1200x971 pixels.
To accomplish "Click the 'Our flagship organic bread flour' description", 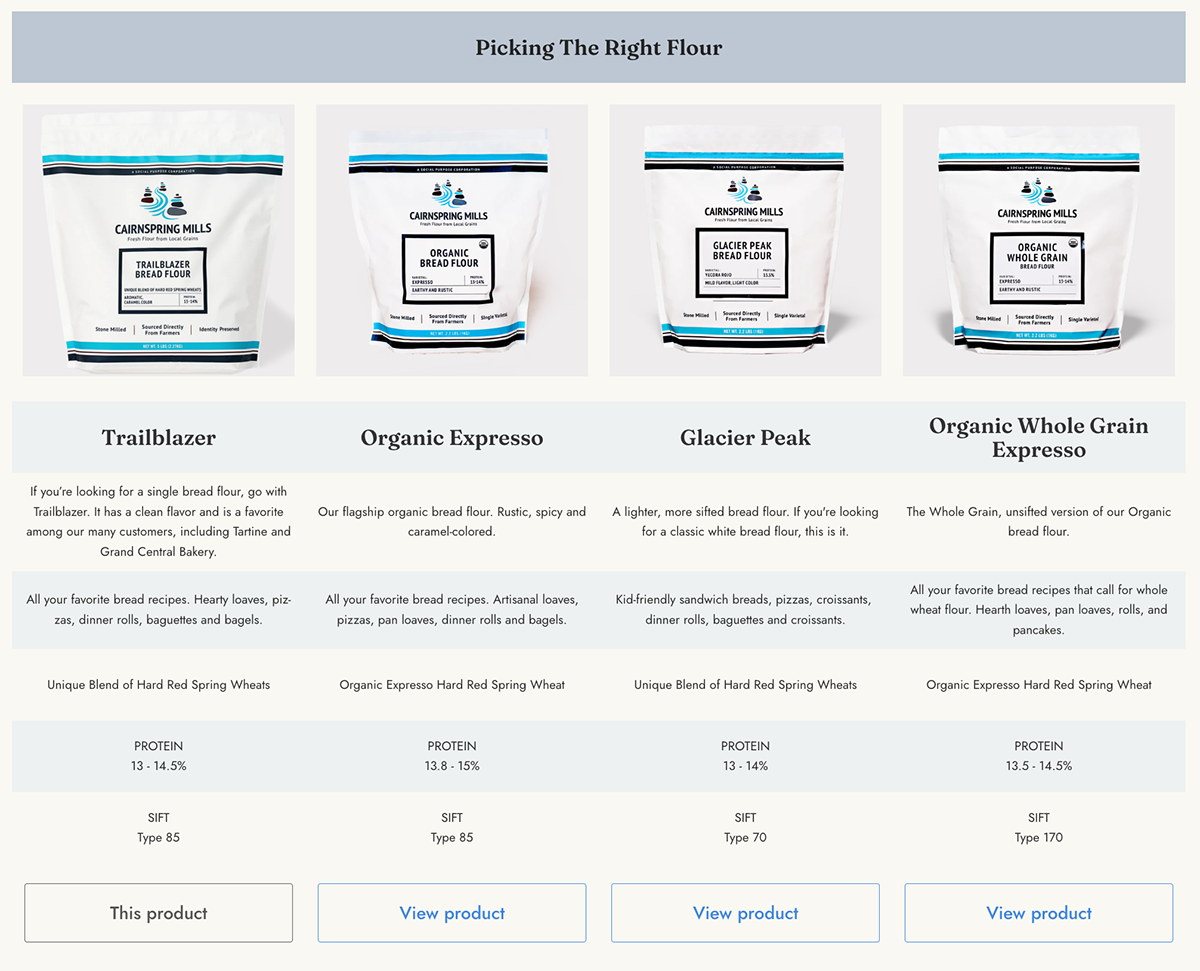I will (x=452, y=521).
